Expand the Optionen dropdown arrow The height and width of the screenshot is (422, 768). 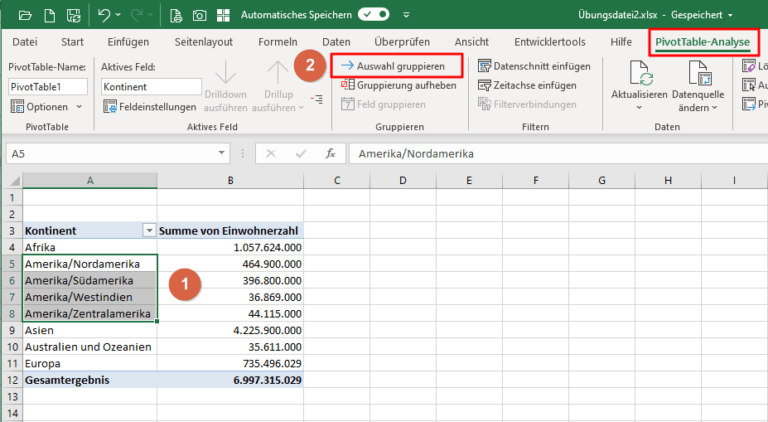click(x=79, y=106)
